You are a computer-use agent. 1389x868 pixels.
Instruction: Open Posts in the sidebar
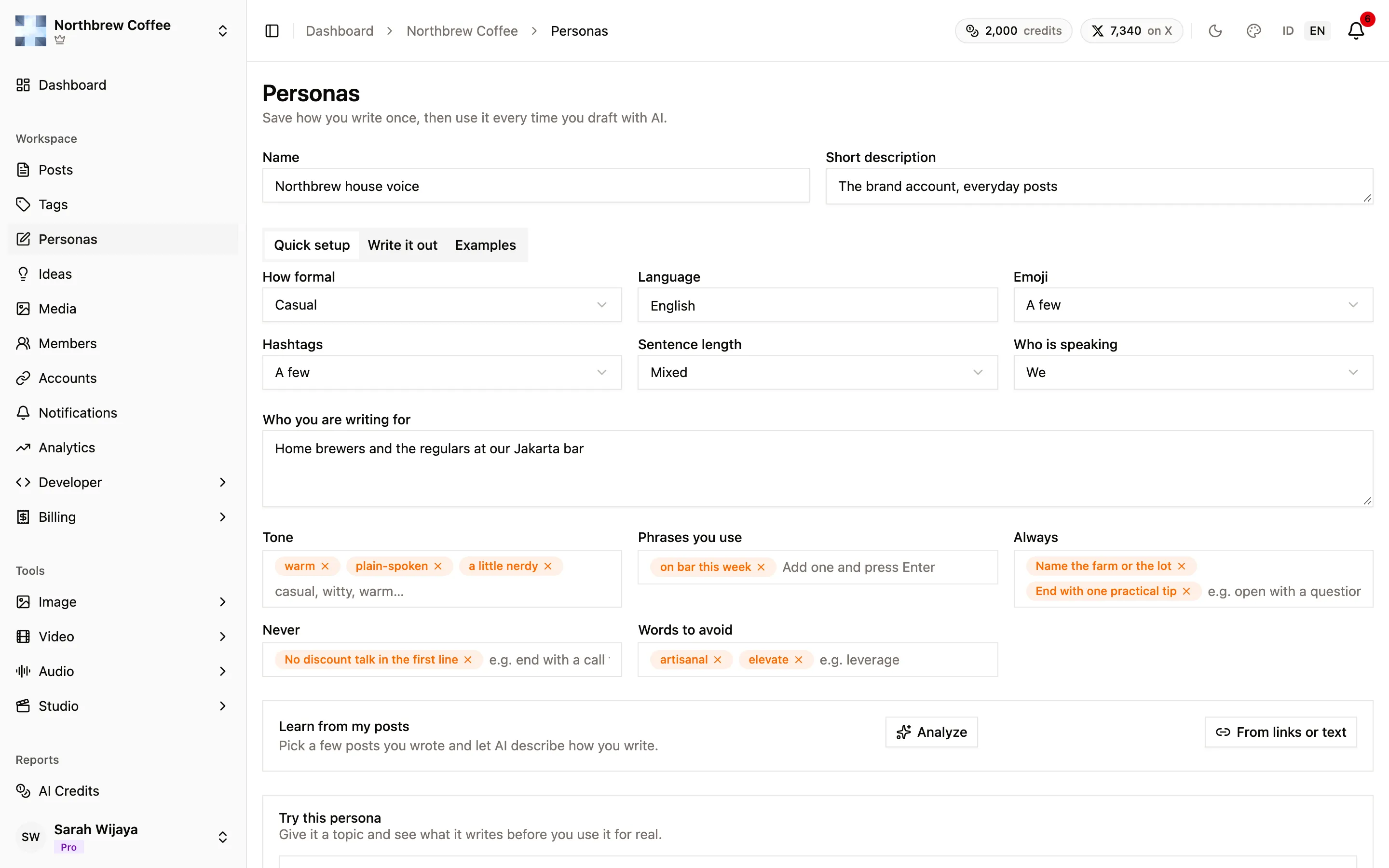pos(123,170)
